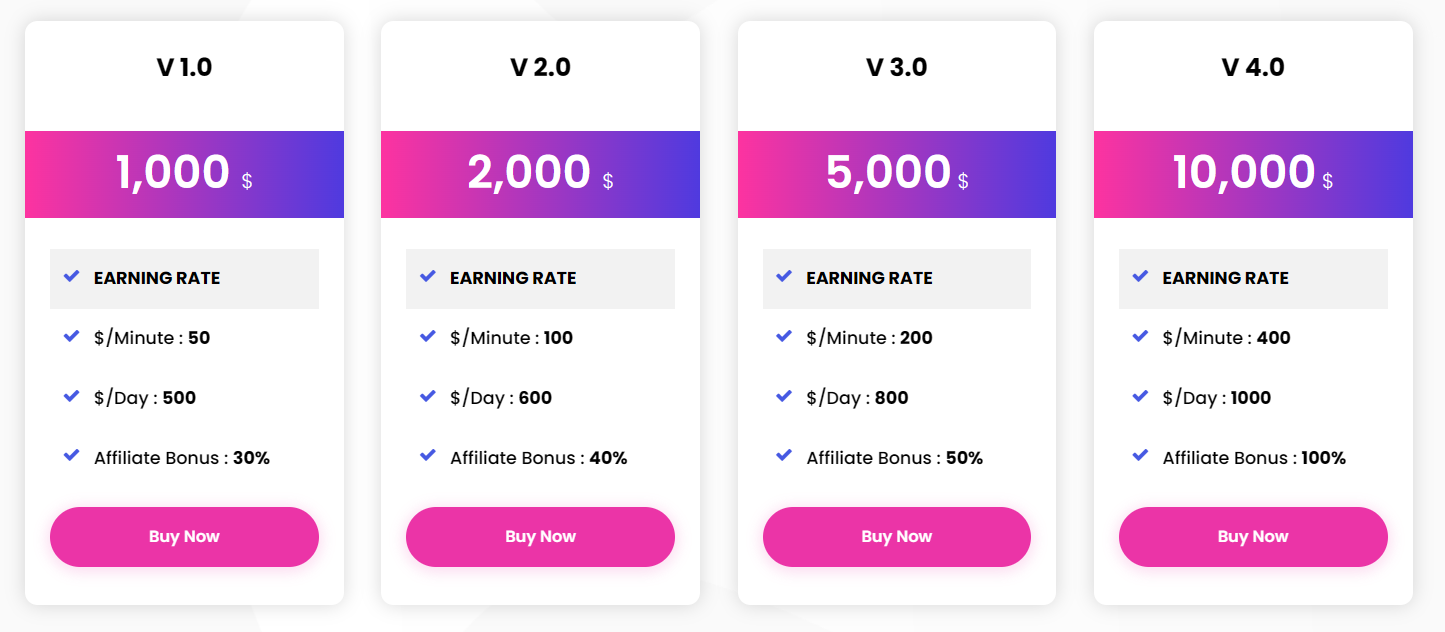Click checkmark next to $/Minute : 50
Image resolution: width=1445 pixels, height=632 pixels.
point(71,336)
